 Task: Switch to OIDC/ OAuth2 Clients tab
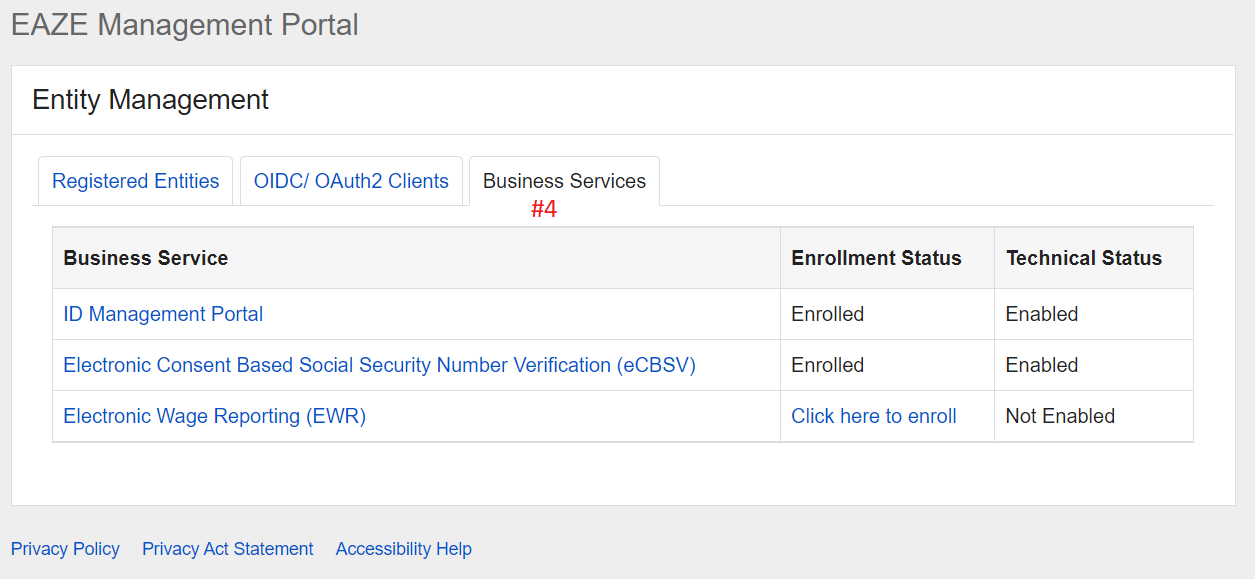click(x=351, y=181)
